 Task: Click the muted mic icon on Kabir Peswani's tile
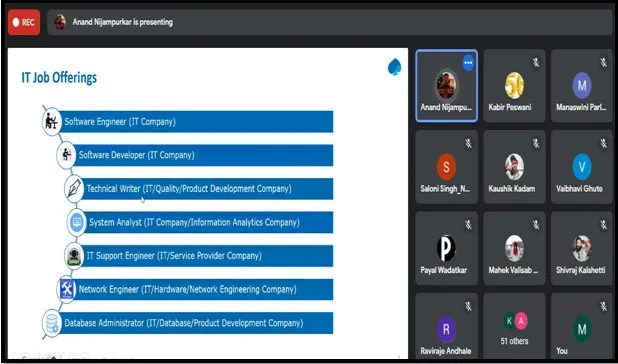click(536, 62)
